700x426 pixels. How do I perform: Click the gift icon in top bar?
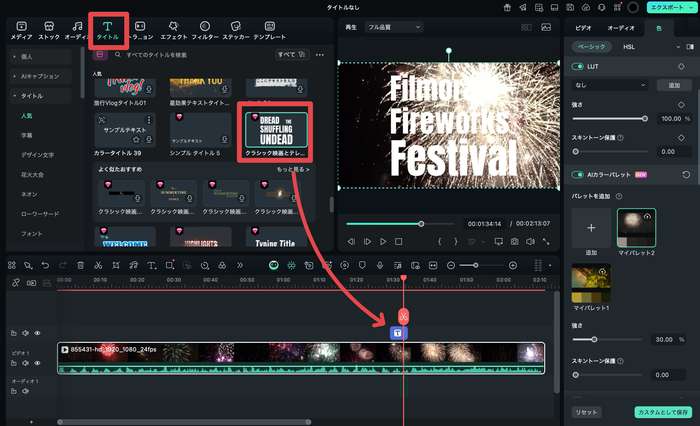coord(507,8)
